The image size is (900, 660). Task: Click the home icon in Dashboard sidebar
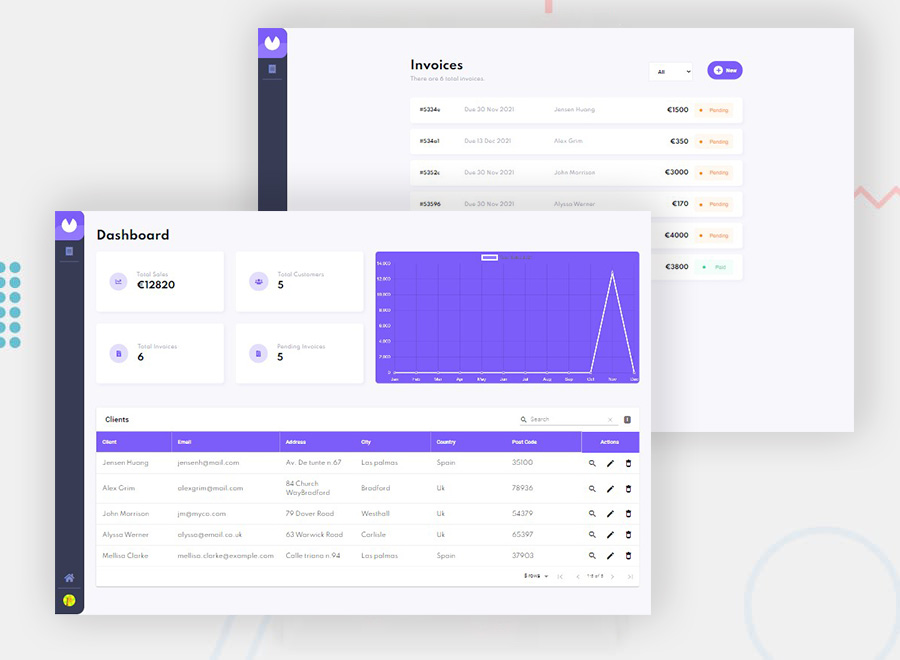pos(69,578)
